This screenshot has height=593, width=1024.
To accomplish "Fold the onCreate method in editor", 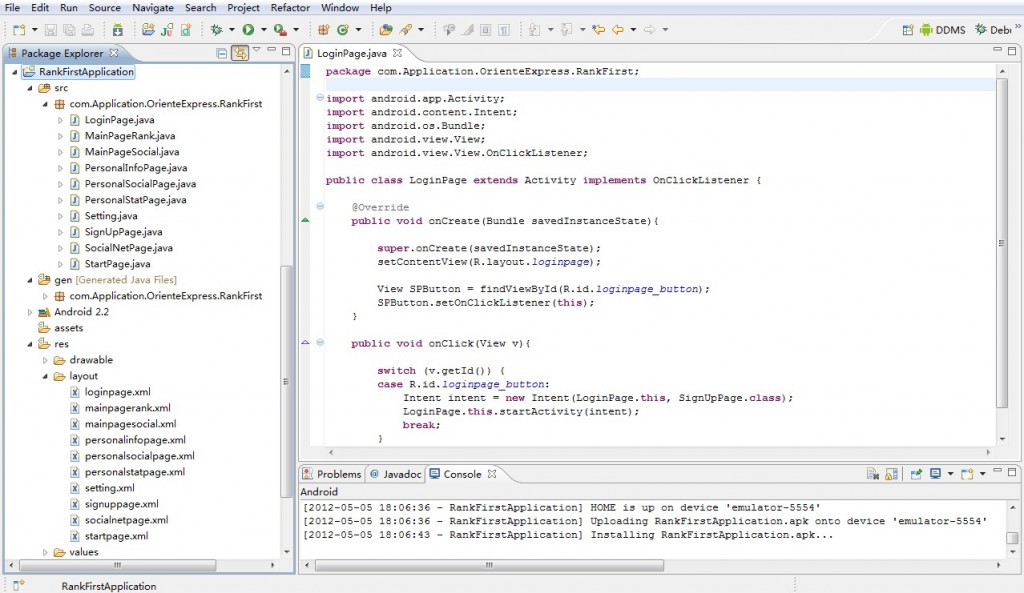I will tap(320, 206).
